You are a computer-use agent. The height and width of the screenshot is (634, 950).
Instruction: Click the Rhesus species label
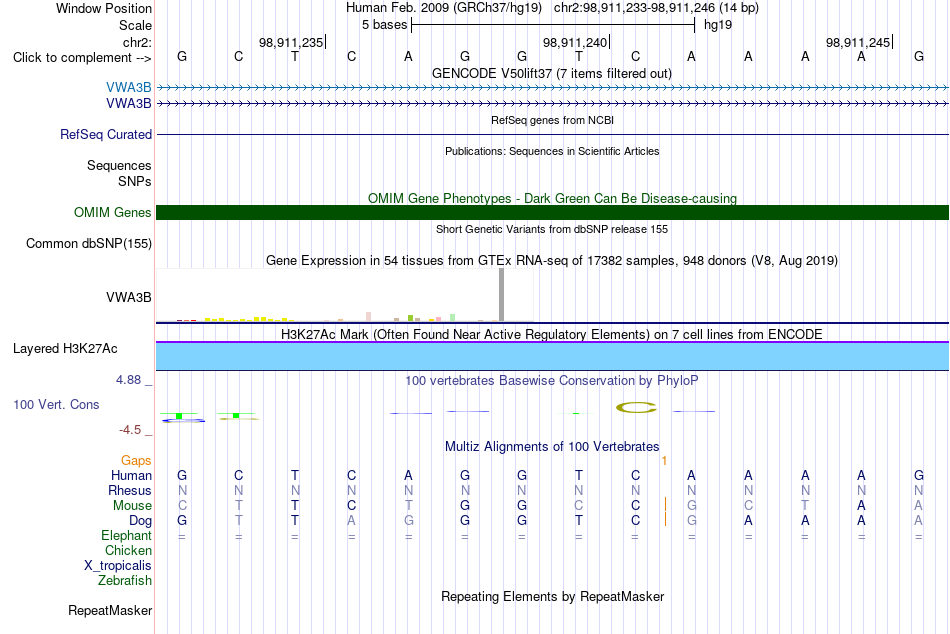click(130, 490)
